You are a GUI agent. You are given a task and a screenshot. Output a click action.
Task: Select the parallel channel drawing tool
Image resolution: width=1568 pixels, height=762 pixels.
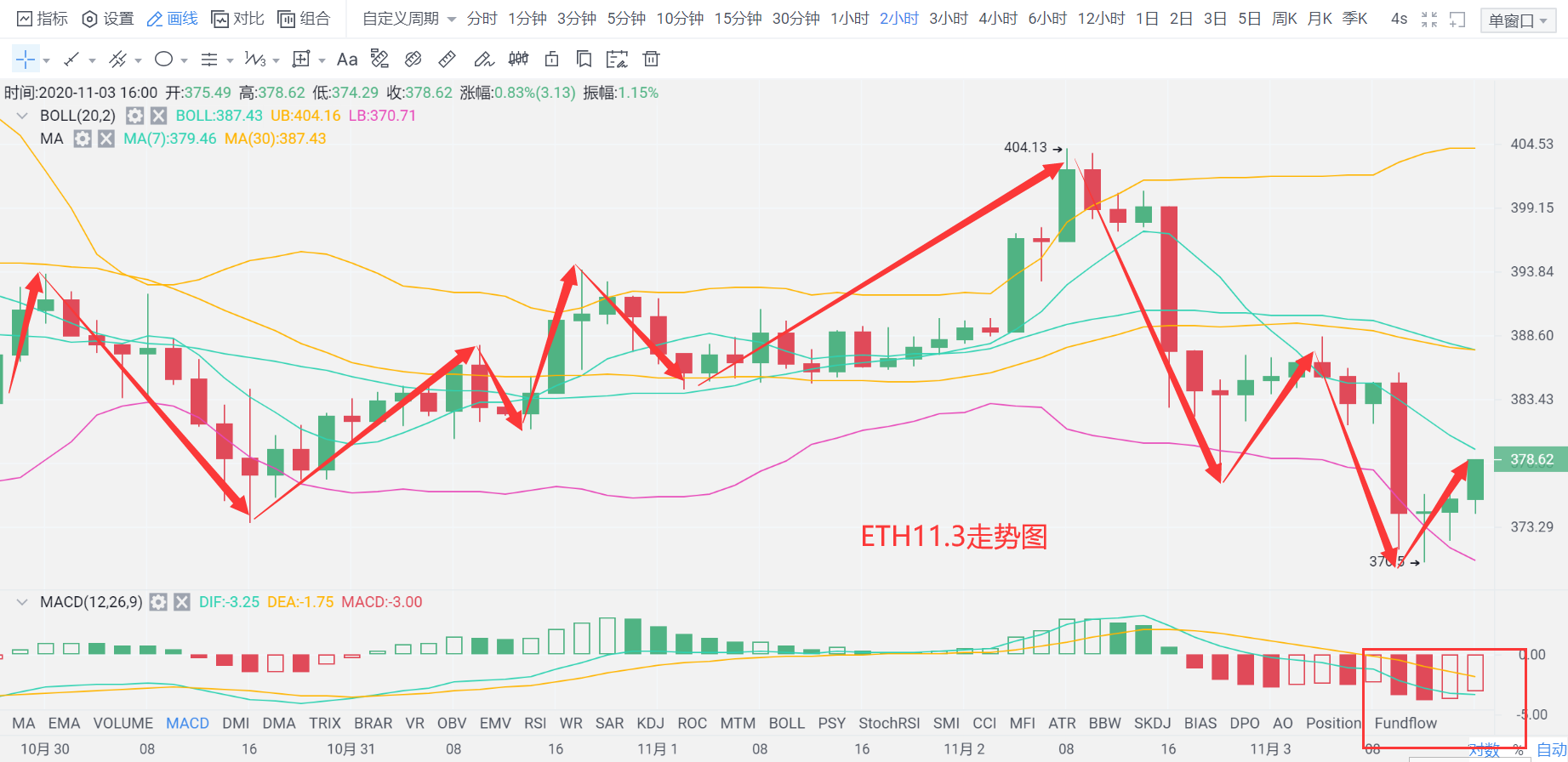(118, 60)
